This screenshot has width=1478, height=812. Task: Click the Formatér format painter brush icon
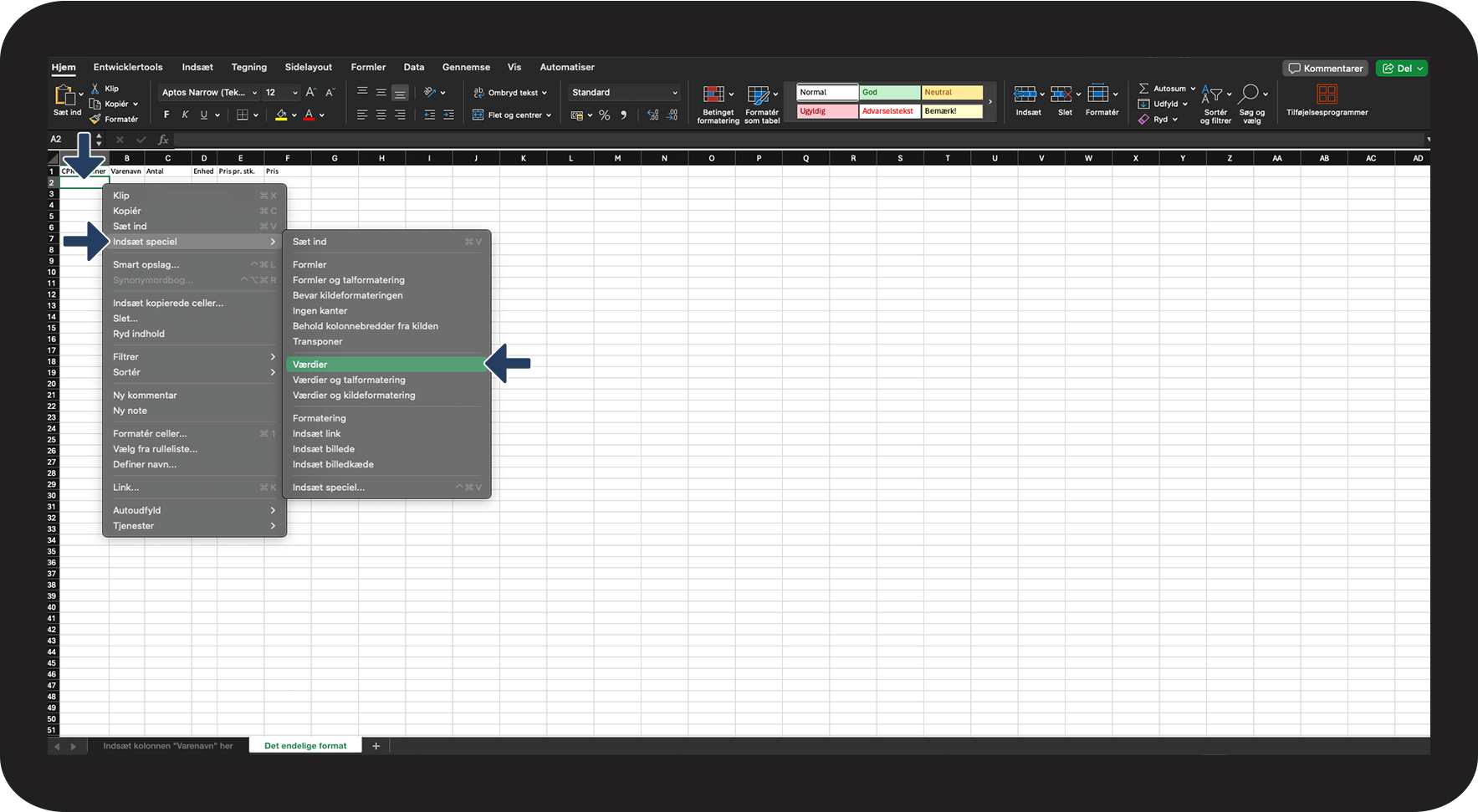pos(95,120)
